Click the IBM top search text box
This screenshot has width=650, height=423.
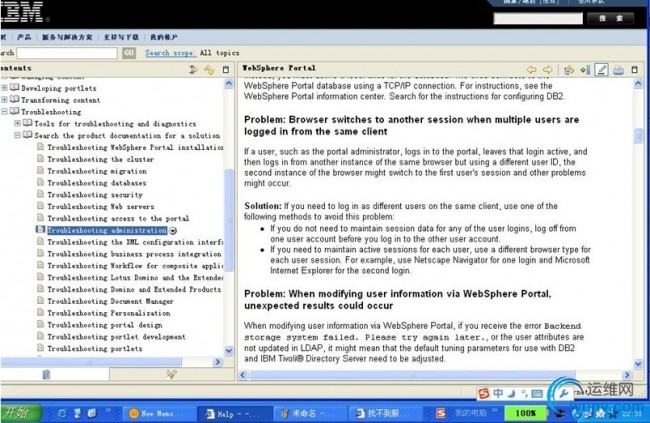pos(538,18)
